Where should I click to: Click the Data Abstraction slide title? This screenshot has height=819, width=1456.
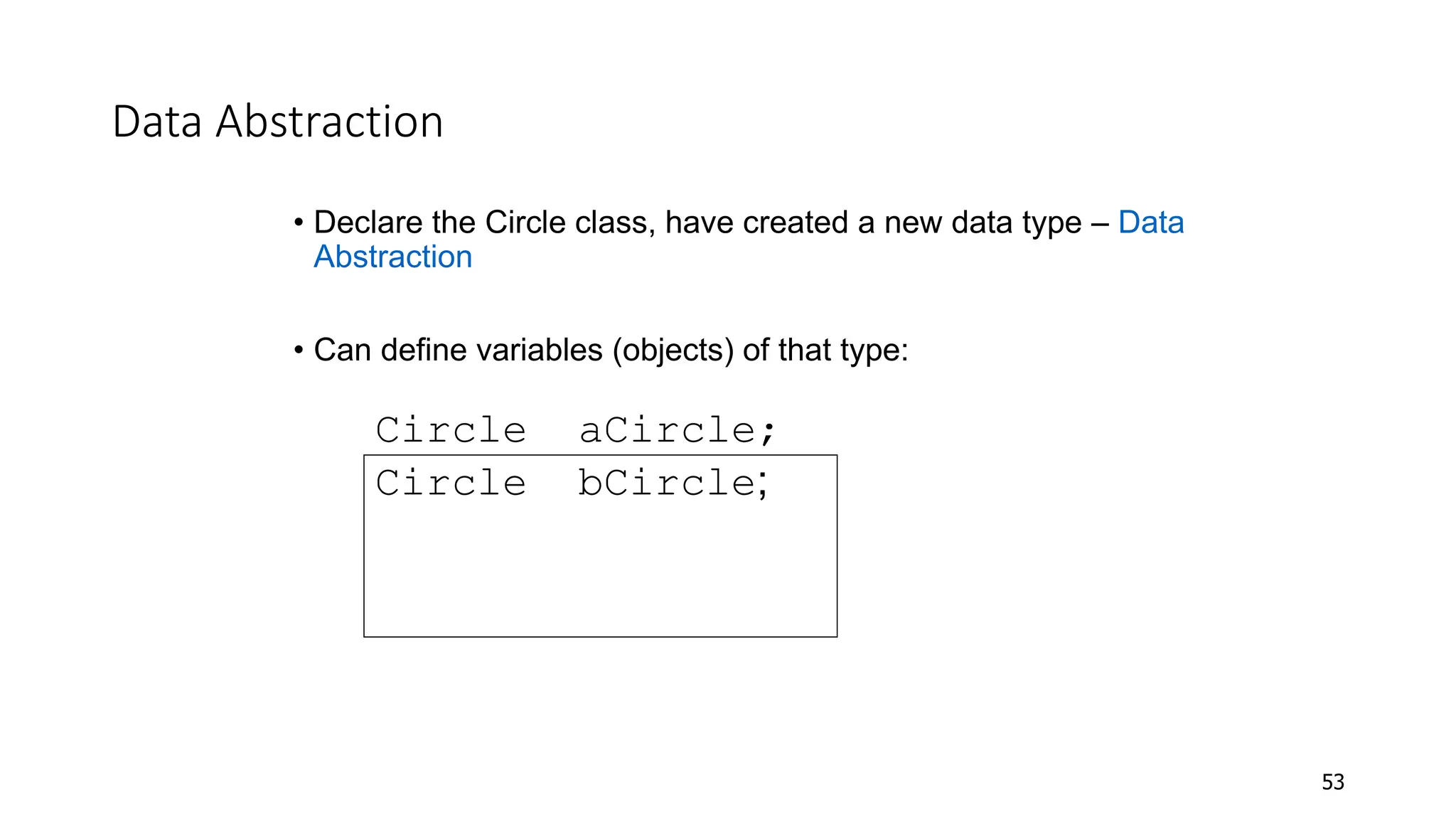(x=278, y=122)
